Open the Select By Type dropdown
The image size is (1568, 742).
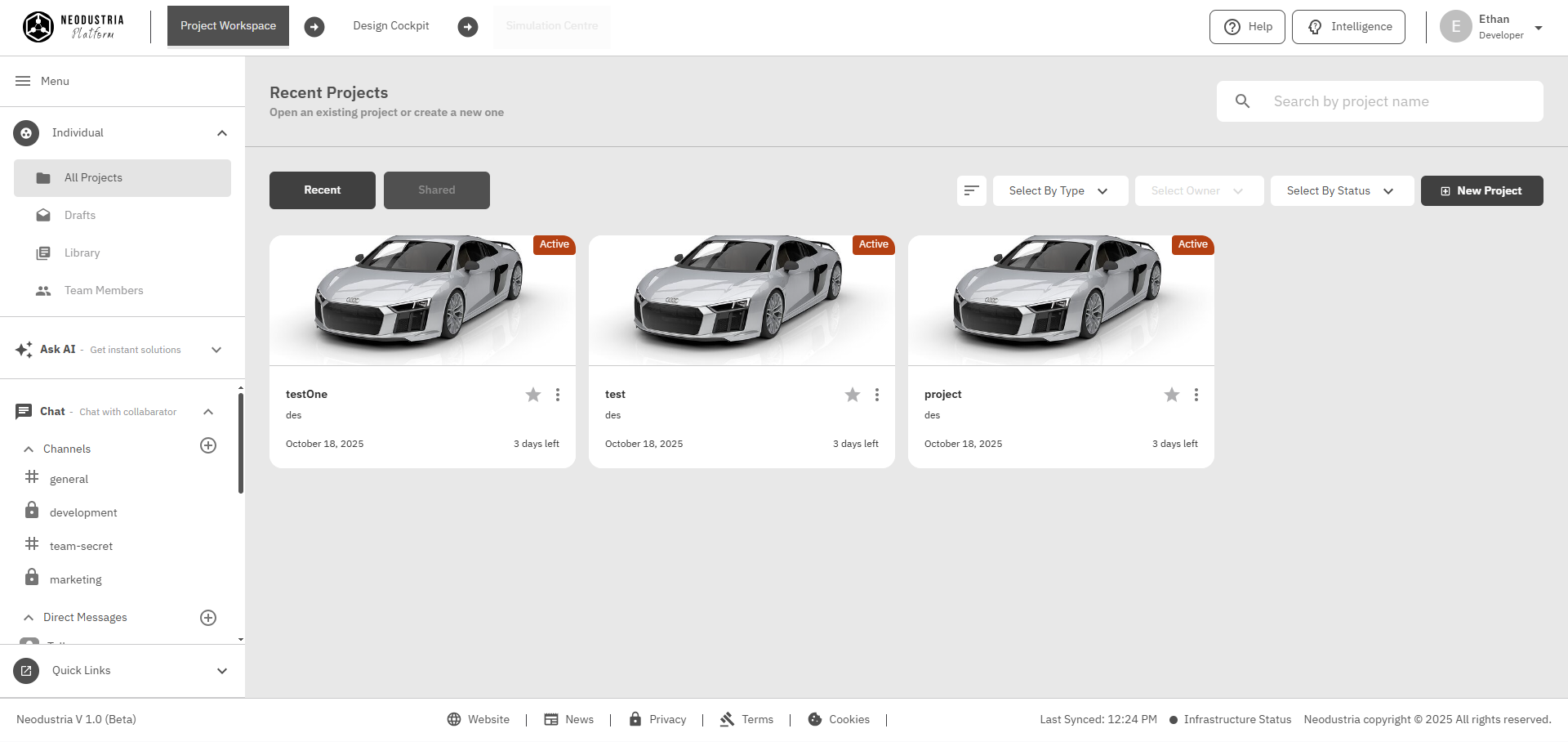point(1060,190)
